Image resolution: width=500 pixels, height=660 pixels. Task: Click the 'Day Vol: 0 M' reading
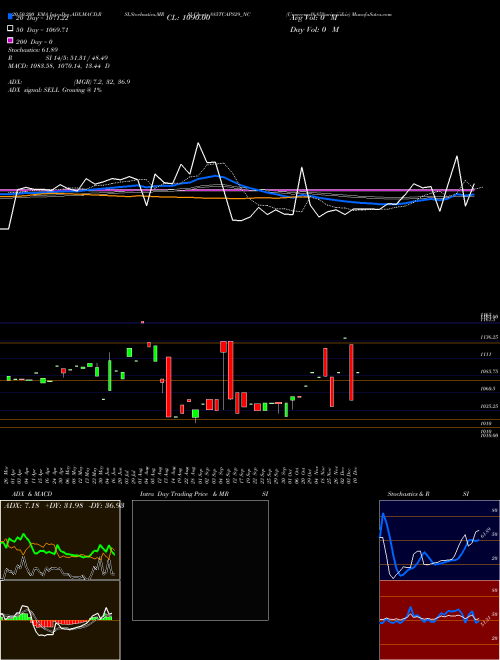(314, 29)
